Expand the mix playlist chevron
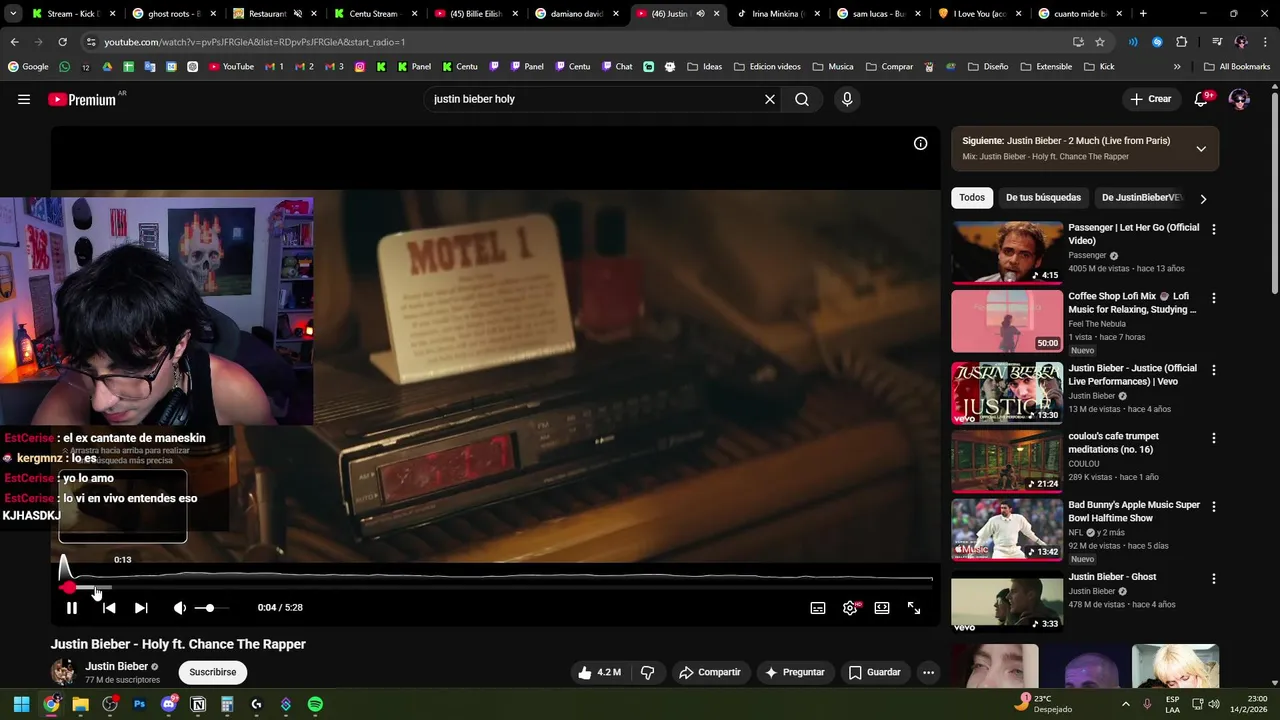This screenshot has width=1280, height=720. [x=1201, y=149]
